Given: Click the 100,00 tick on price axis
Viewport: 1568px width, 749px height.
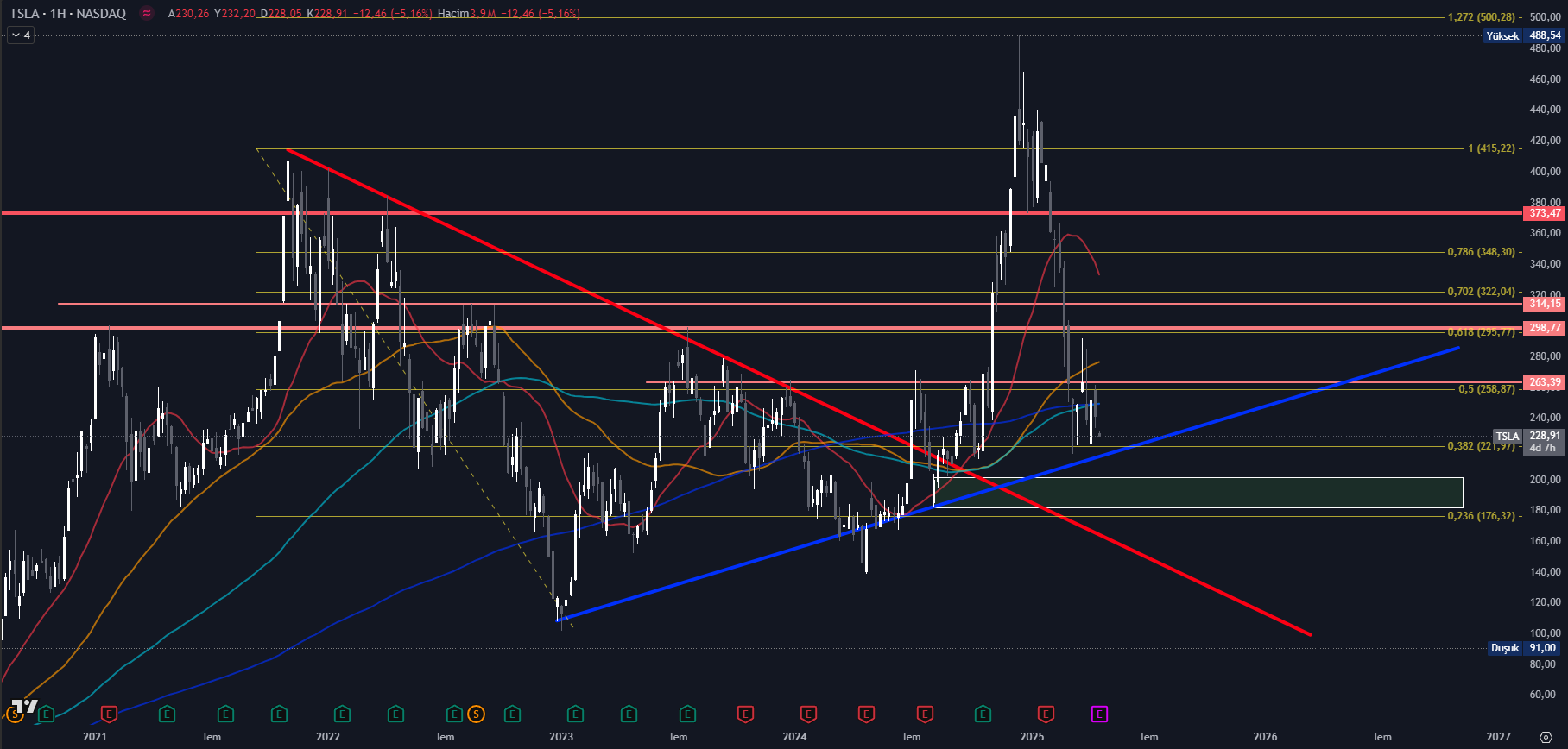Looking at the screenshot, I should tap(1545, 633).
